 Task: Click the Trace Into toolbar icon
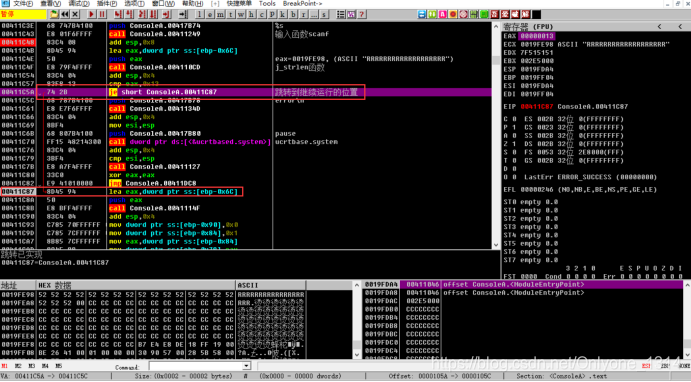click(x=143, y=15)
